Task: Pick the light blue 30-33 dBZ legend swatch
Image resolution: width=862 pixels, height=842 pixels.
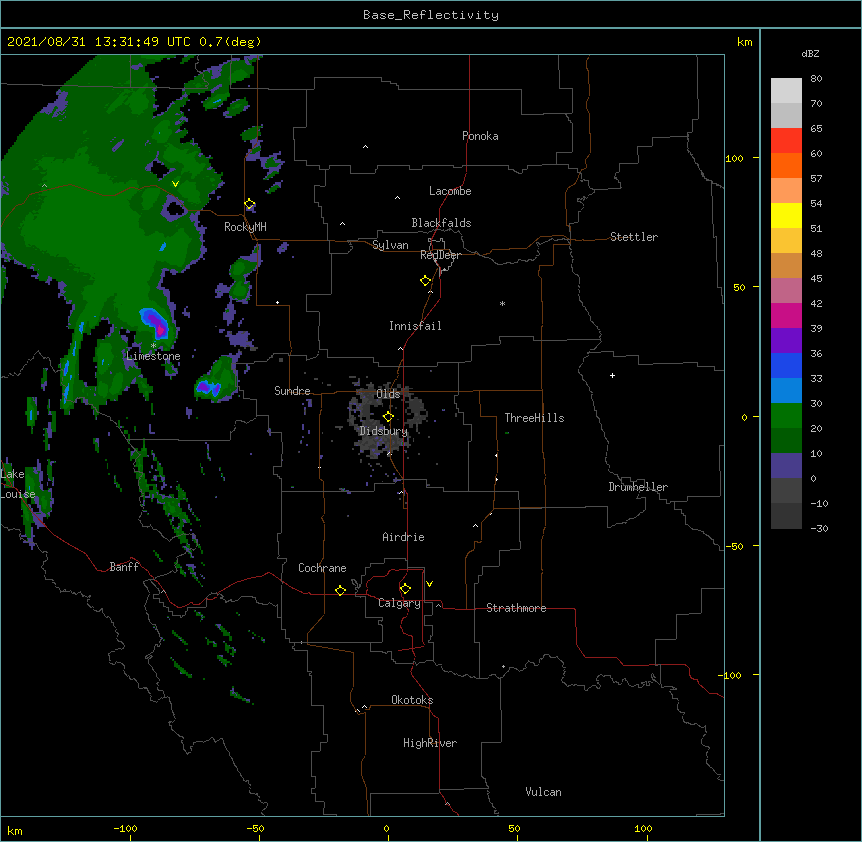Action: click(x=786, y=390)
